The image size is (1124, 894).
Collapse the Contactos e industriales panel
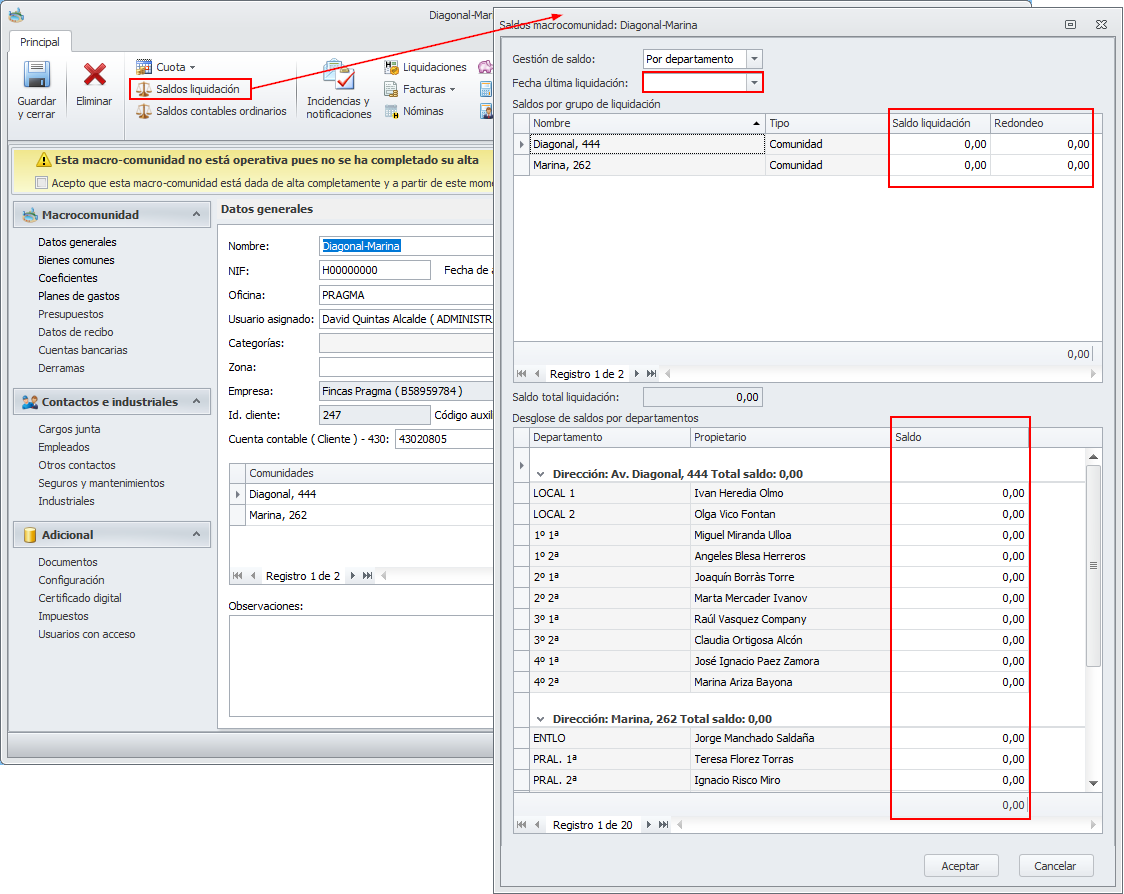[197, 402]
